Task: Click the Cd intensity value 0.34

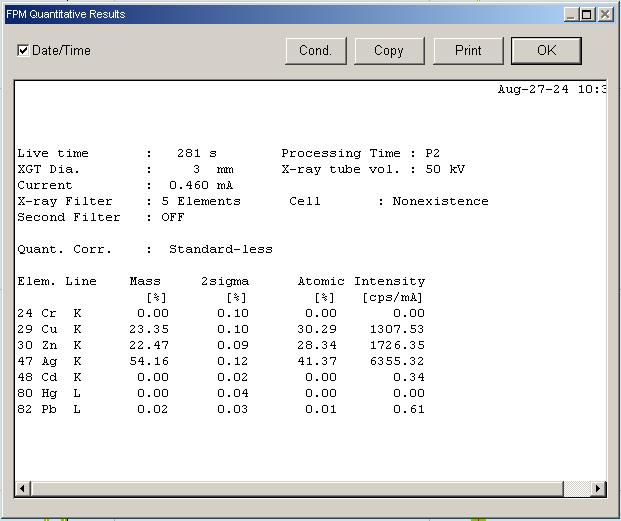Action: click(x=409, y=377)
